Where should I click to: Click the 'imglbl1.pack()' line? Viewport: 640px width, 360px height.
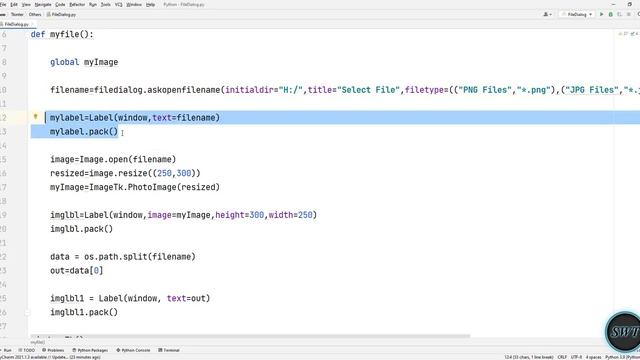click(x=84, y=312)
